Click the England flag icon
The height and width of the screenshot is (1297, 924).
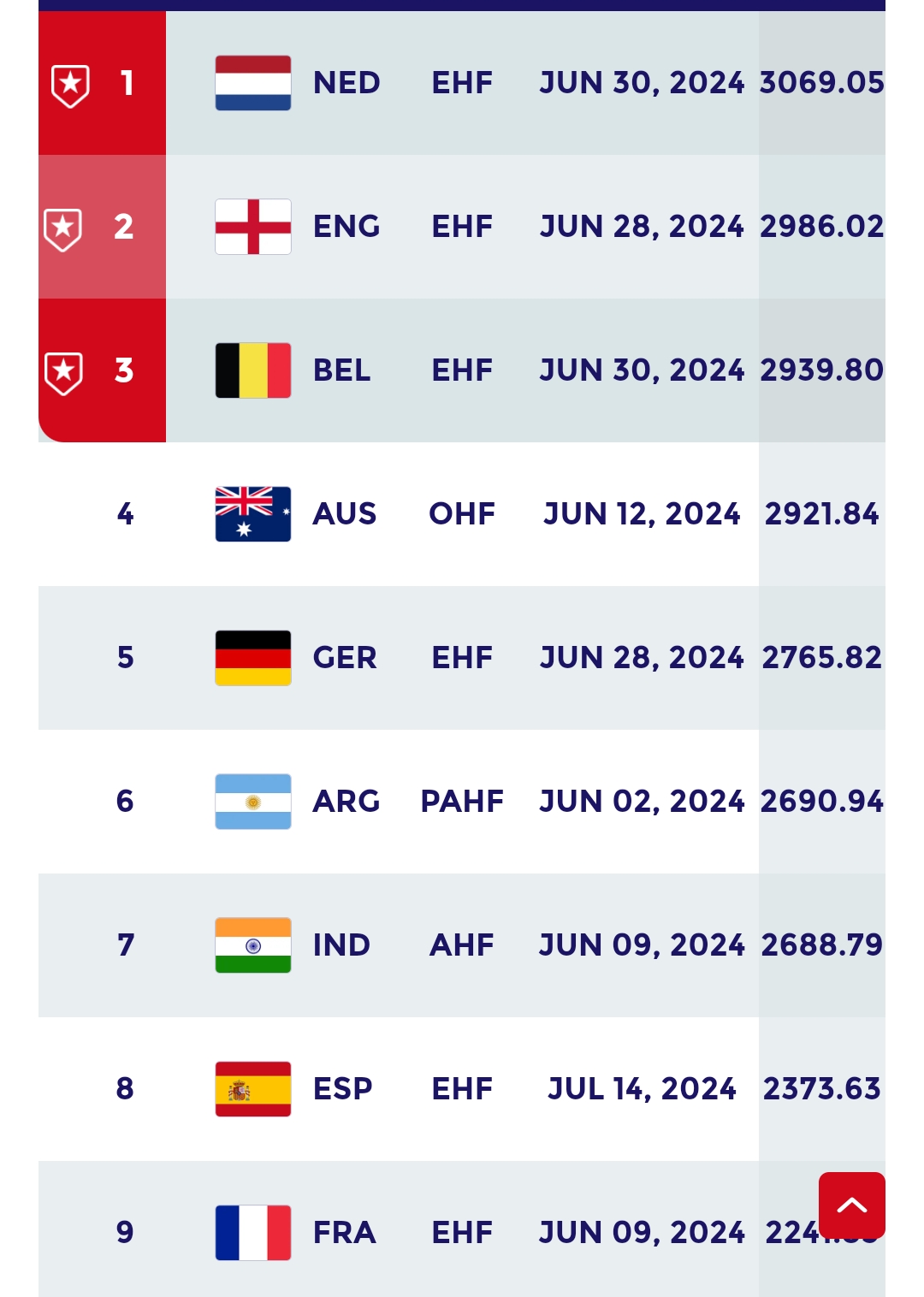[252, 227]
